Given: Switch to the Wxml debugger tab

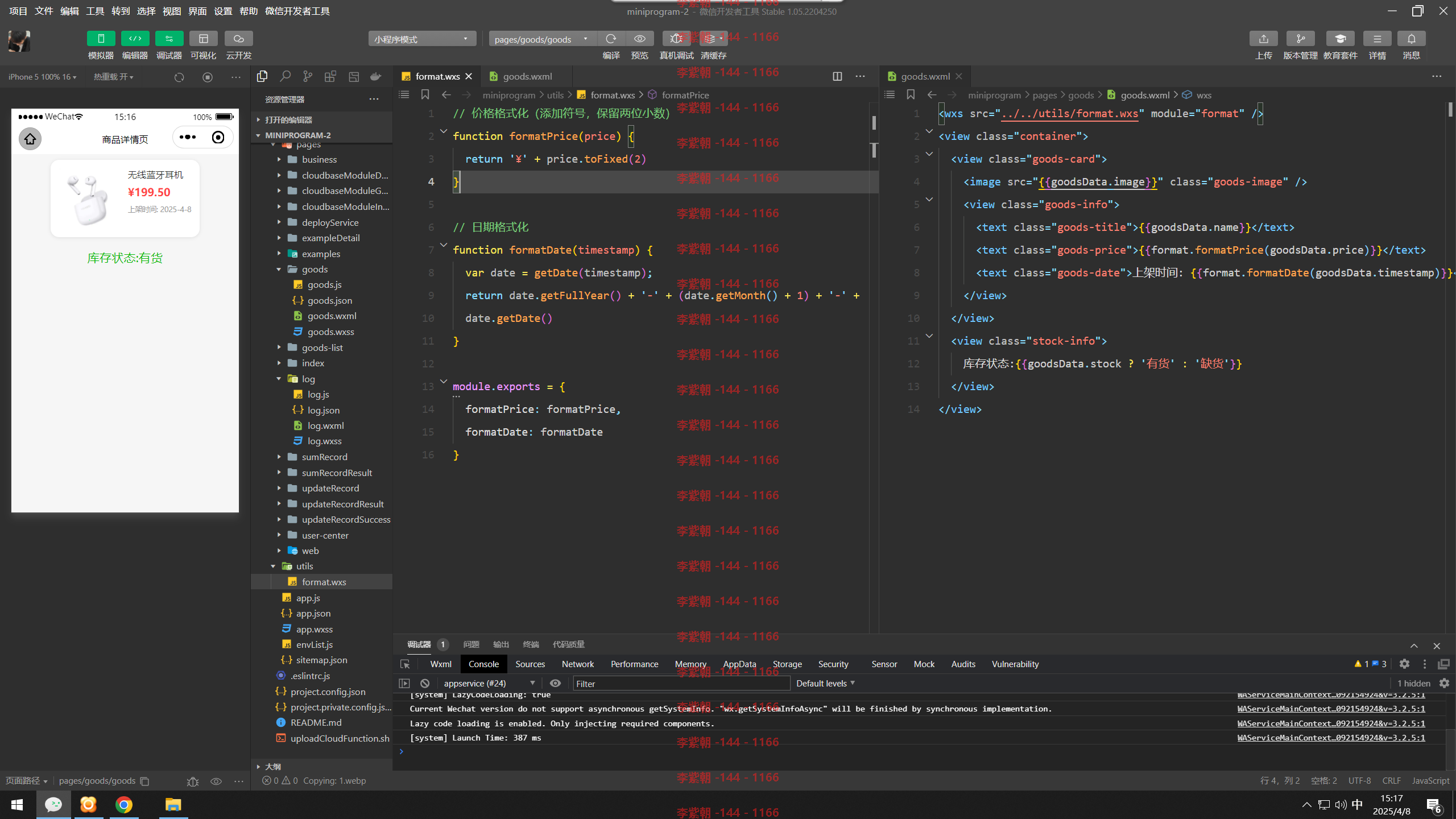Looking at the screenshot, I should [441, 664].
